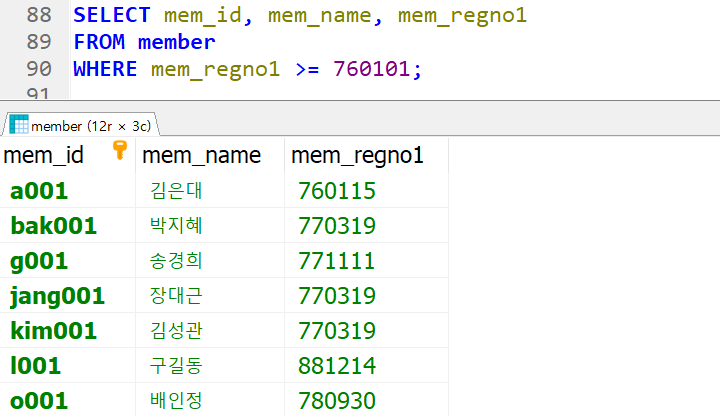Select the cell kim001

[68, 330]
